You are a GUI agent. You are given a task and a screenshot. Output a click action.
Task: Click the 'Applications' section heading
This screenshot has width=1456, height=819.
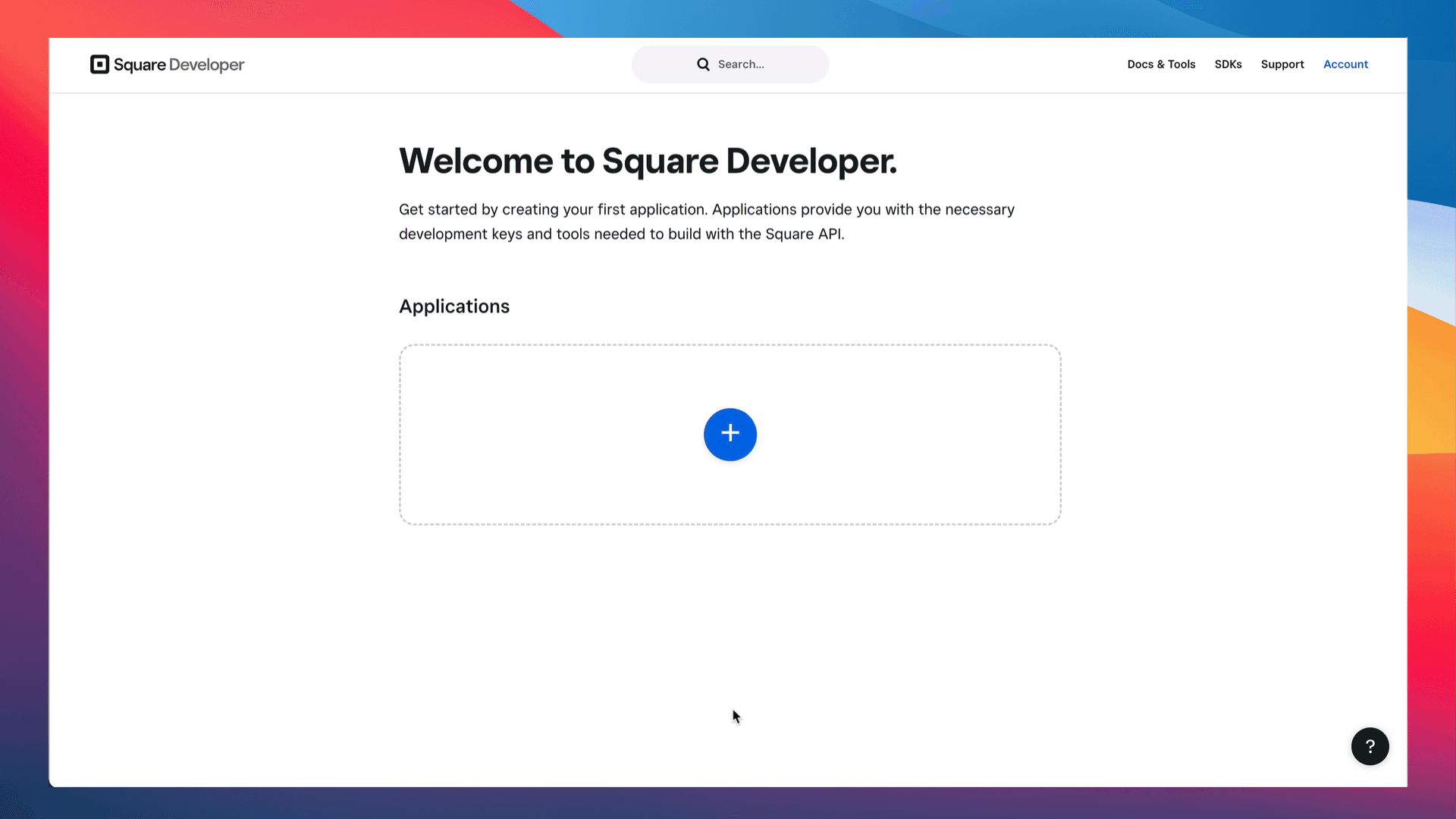454,306
